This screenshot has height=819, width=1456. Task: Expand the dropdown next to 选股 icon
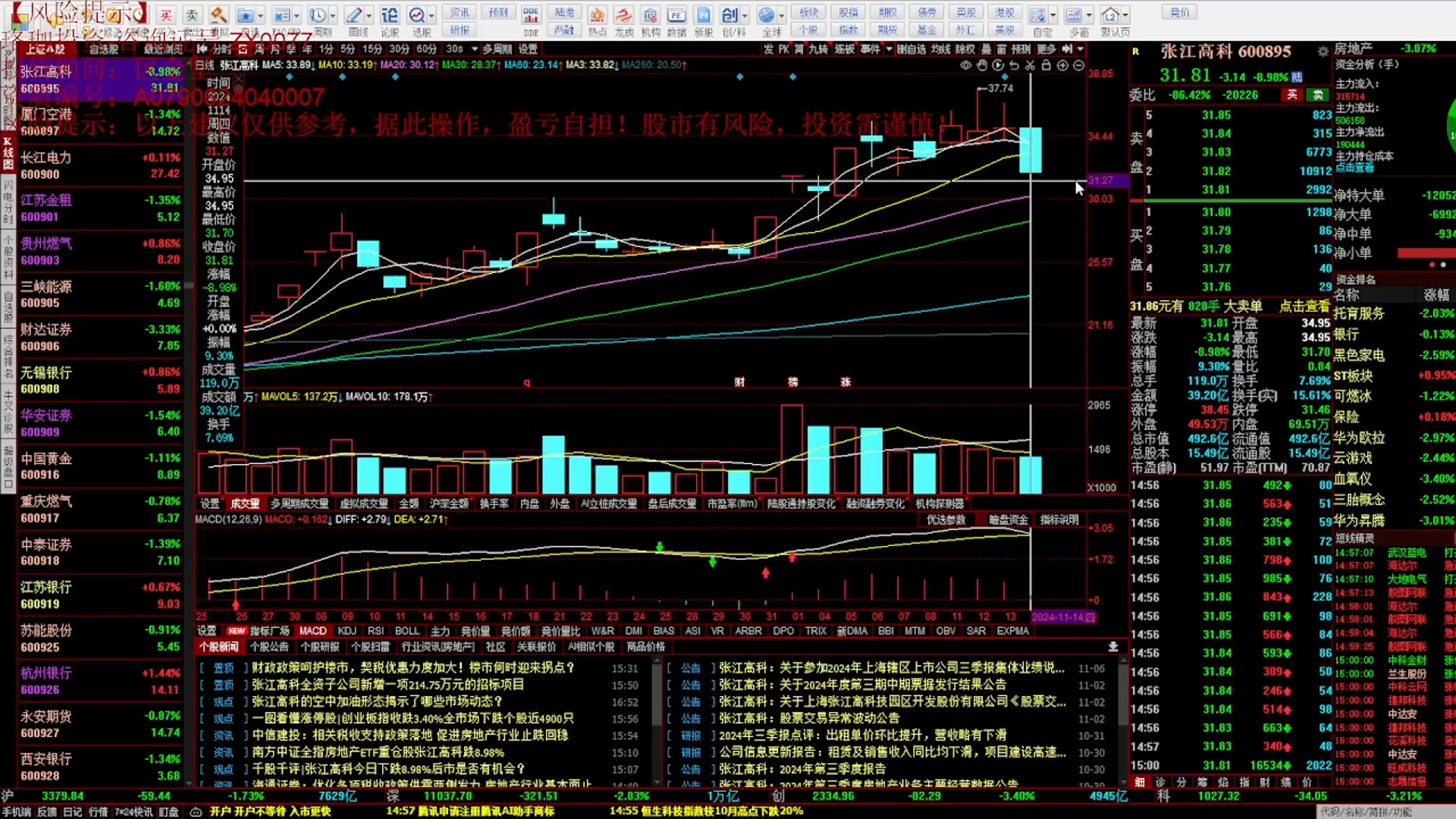pos(431,15)
